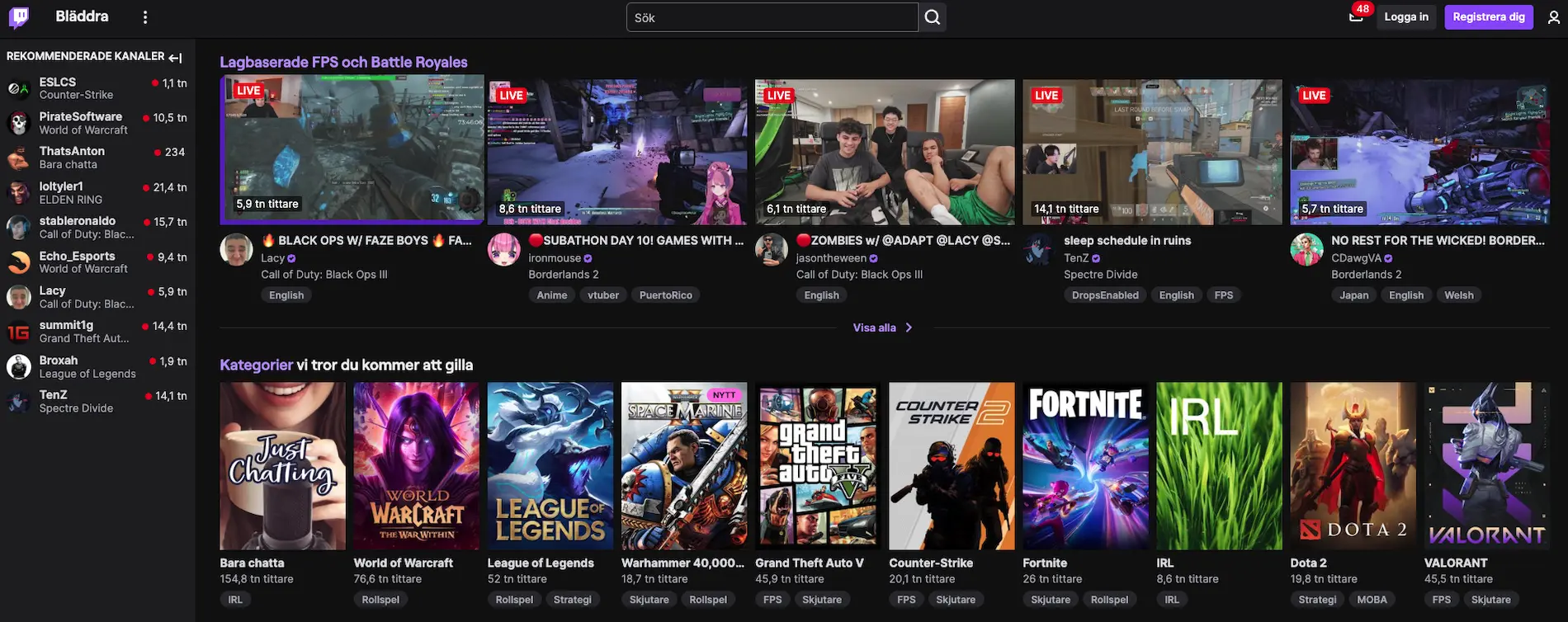Open the Twitch home logo
The image size is (1568, 622).
[x=19, y=17]
